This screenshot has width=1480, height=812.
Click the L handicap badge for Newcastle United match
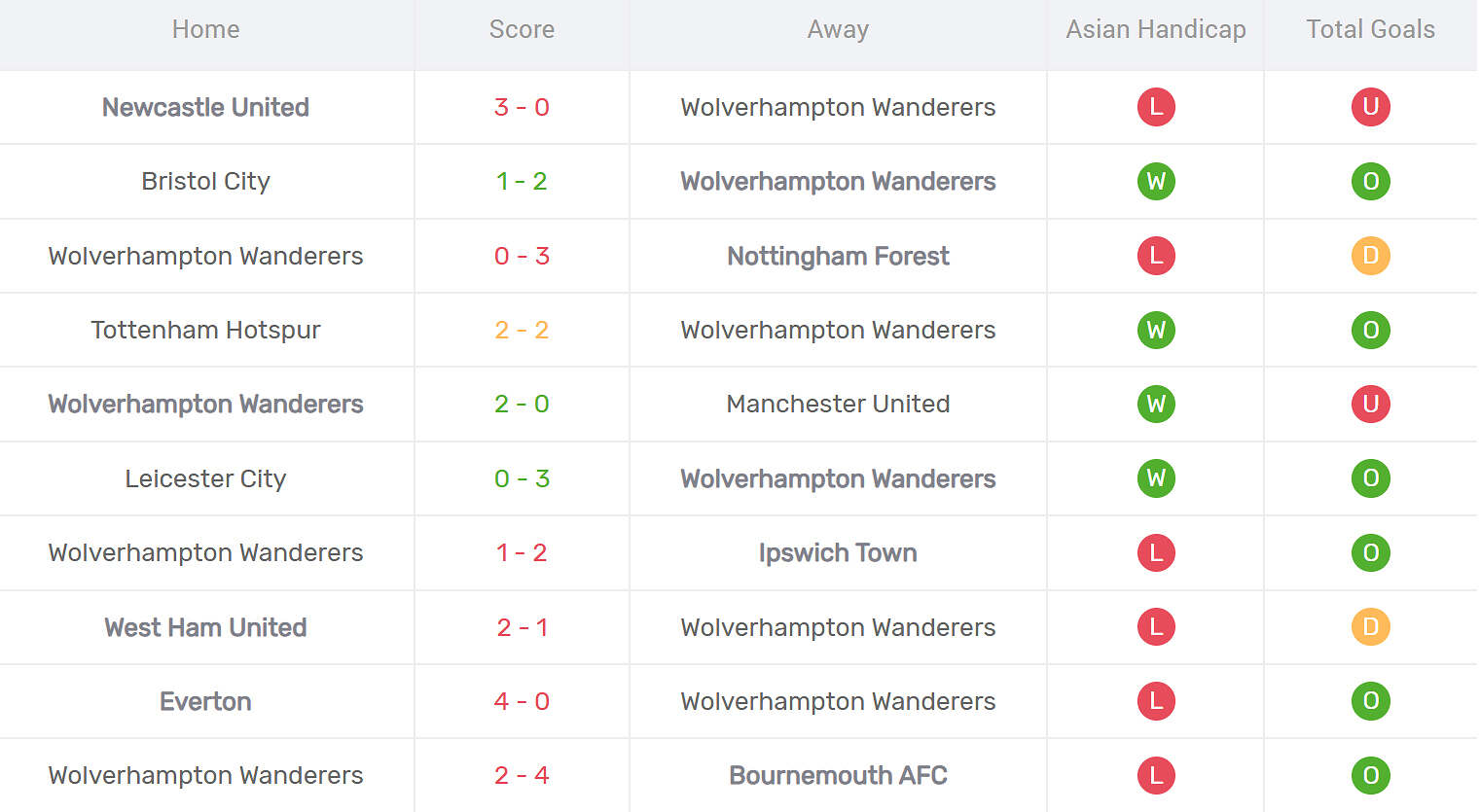(1156, 107)
